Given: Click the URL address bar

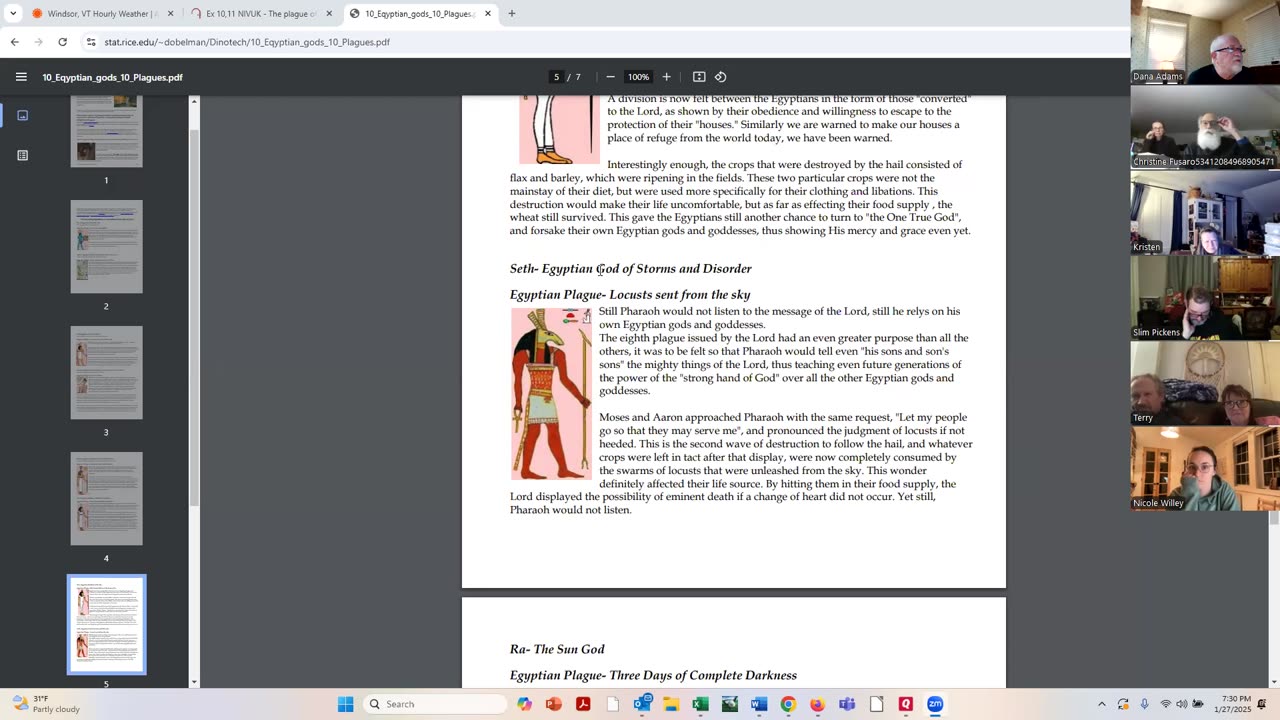Looking at the screenshot, I should [x=600, y=42].
